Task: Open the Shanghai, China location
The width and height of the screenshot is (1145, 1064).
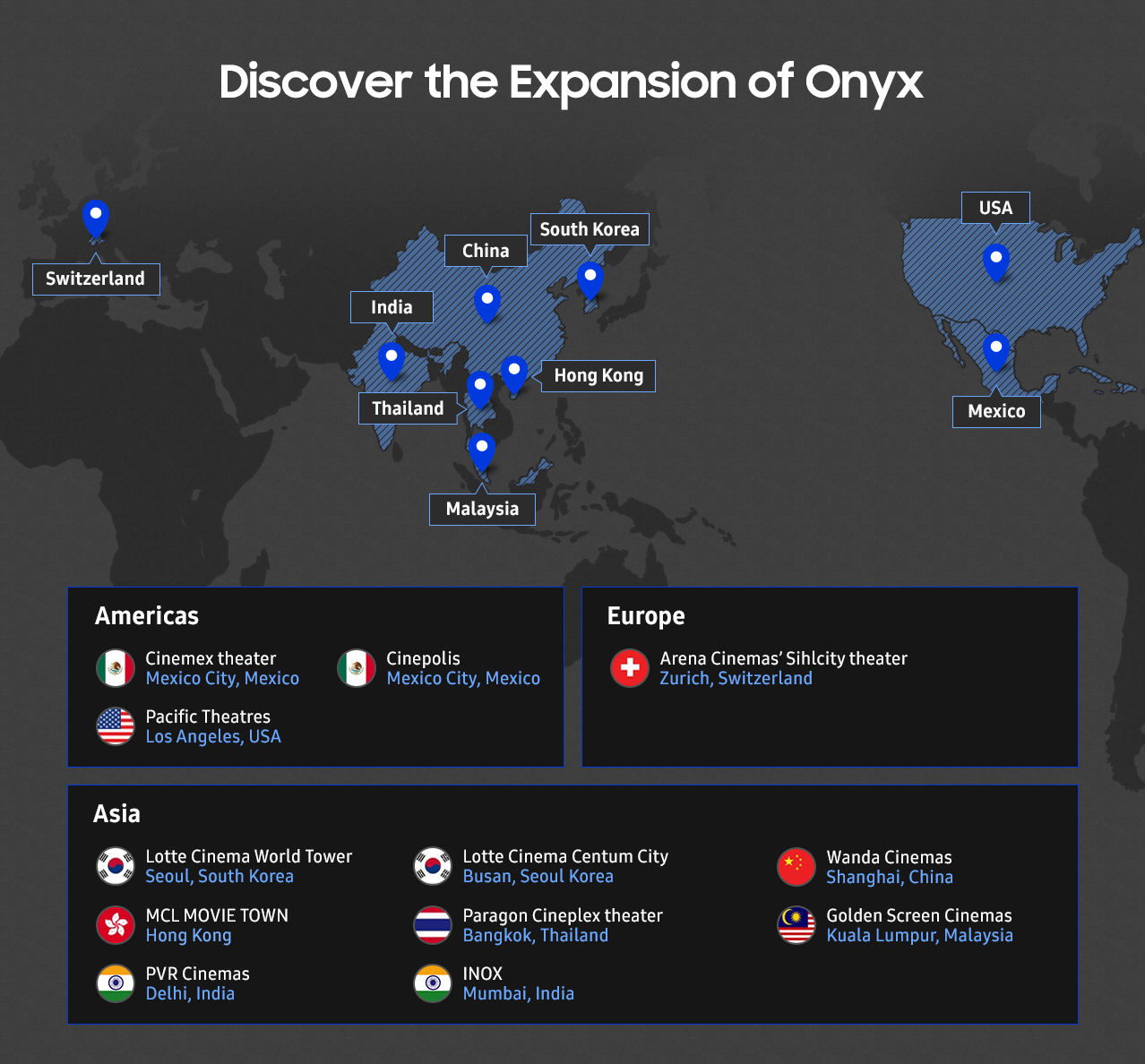Action: tap(890, 878)
